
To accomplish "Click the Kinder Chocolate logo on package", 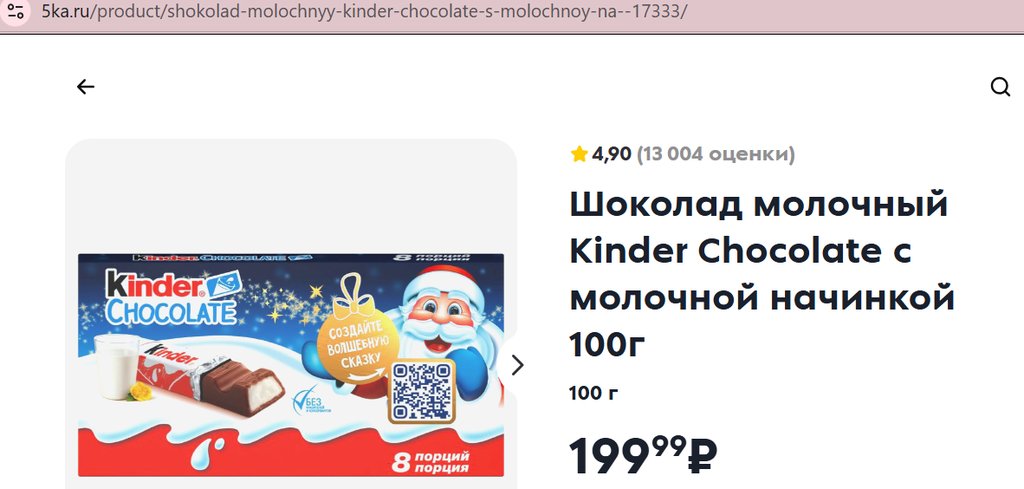I will (172, 297).
